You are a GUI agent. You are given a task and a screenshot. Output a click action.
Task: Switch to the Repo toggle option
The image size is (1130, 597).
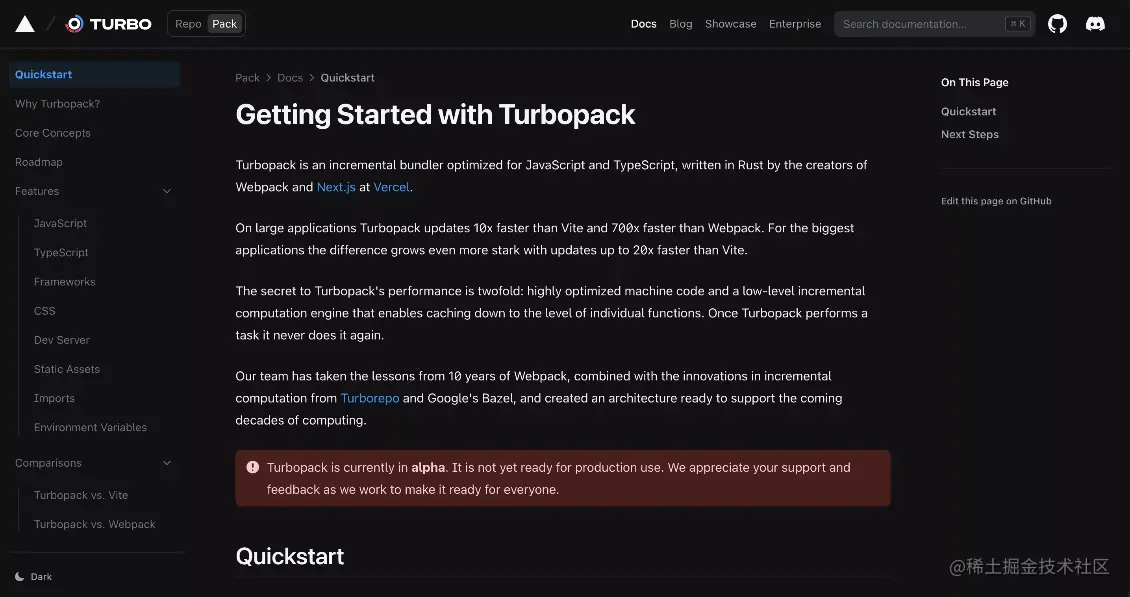coord(188,24)
